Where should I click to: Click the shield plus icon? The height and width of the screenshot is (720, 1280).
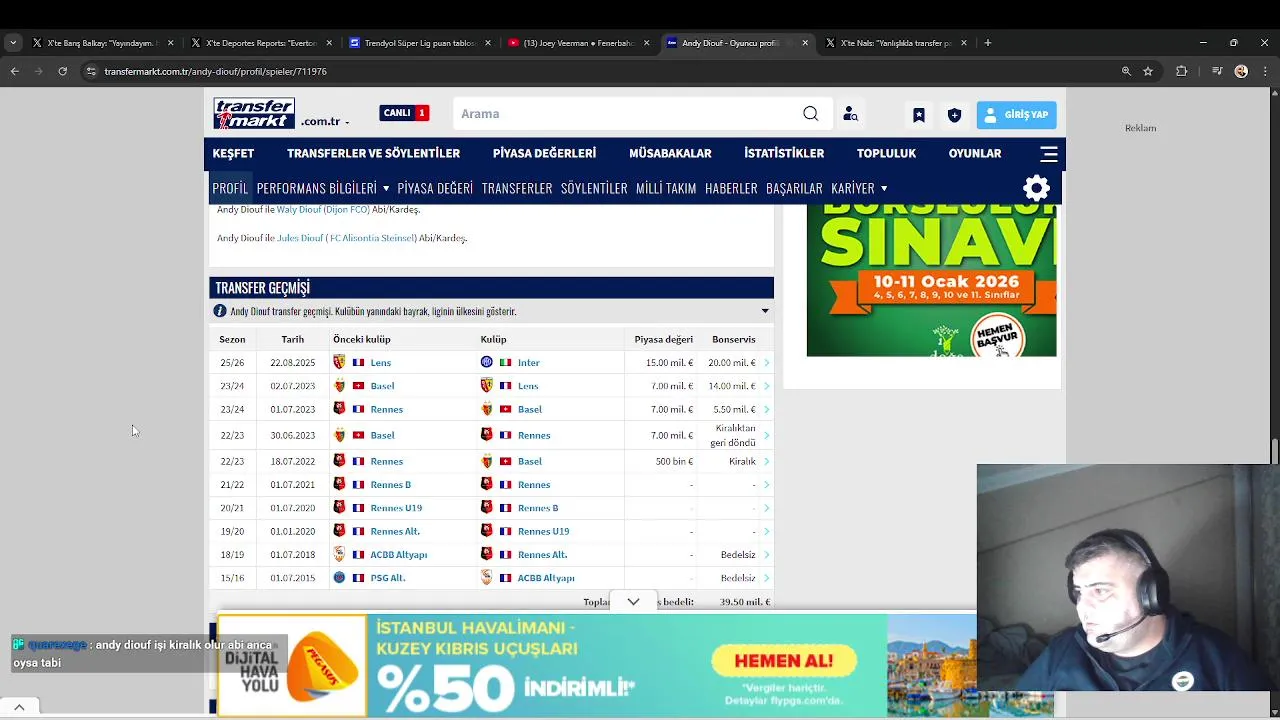click(954, 115)
